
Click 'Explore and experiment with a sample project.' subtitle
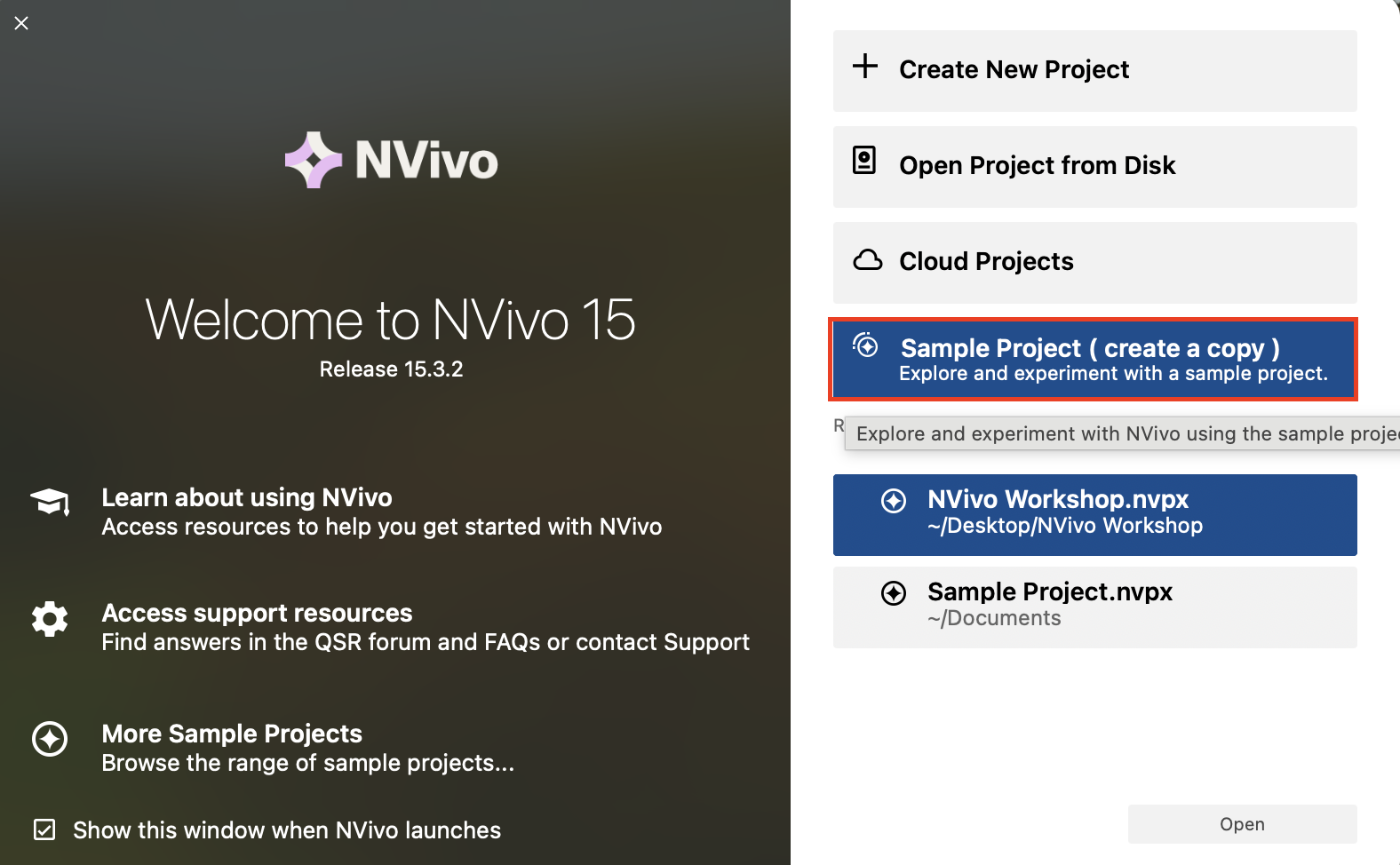pos(1113,374)
